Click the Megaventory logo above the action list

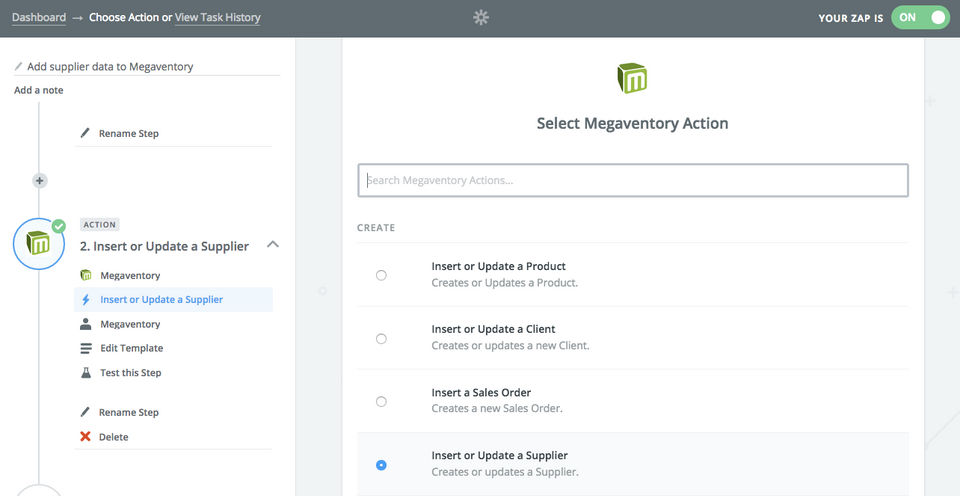click(x=632, y=78)
